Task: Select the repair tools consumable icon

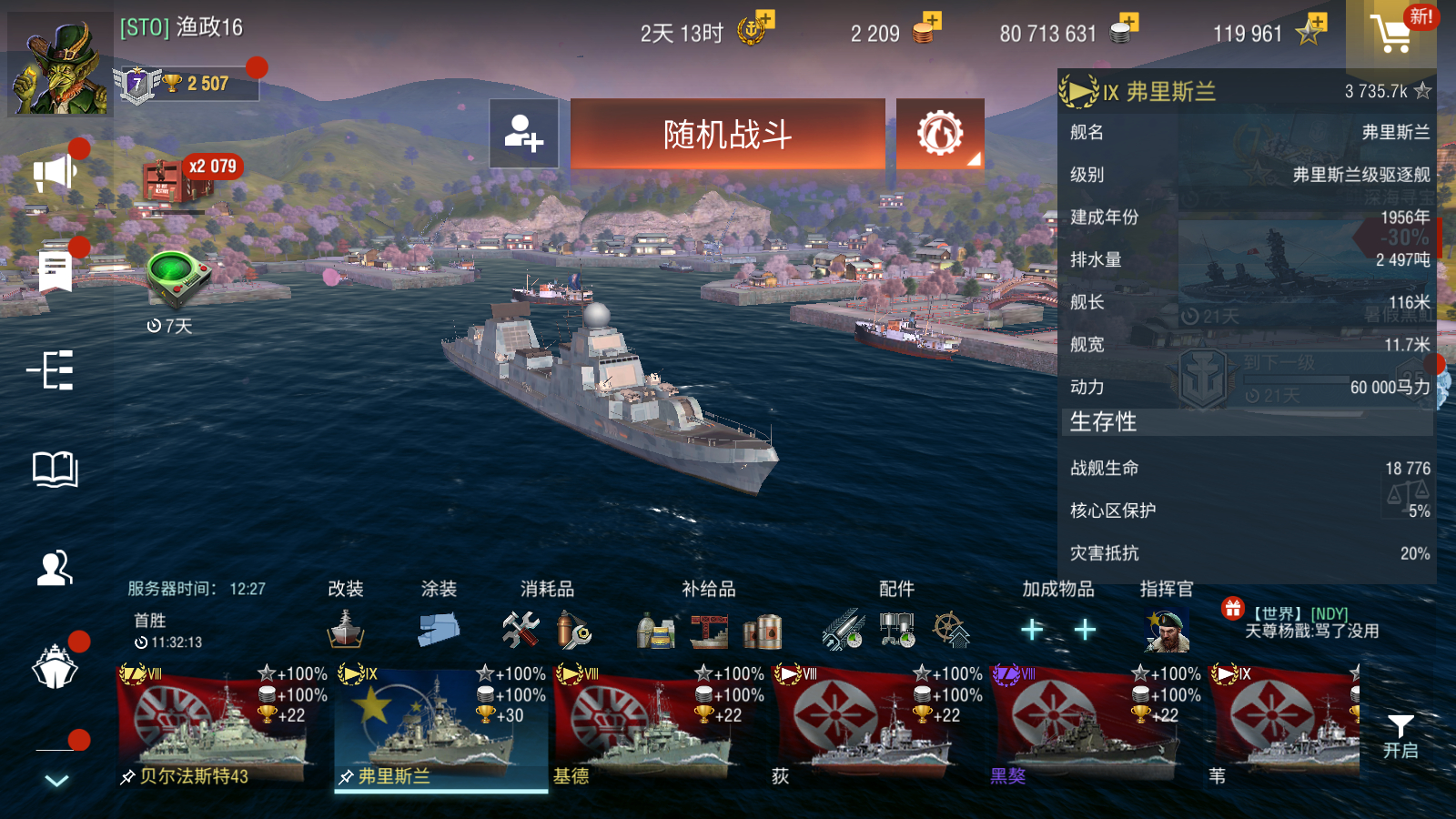Action: (x=521, y=629)
